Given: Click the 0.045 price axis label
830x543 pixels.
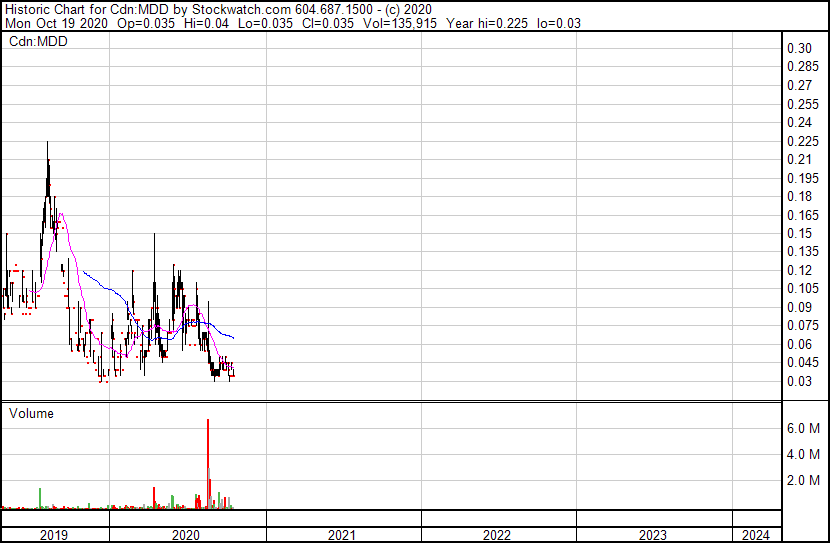Looking at the screenshot, I should (803, 363).
